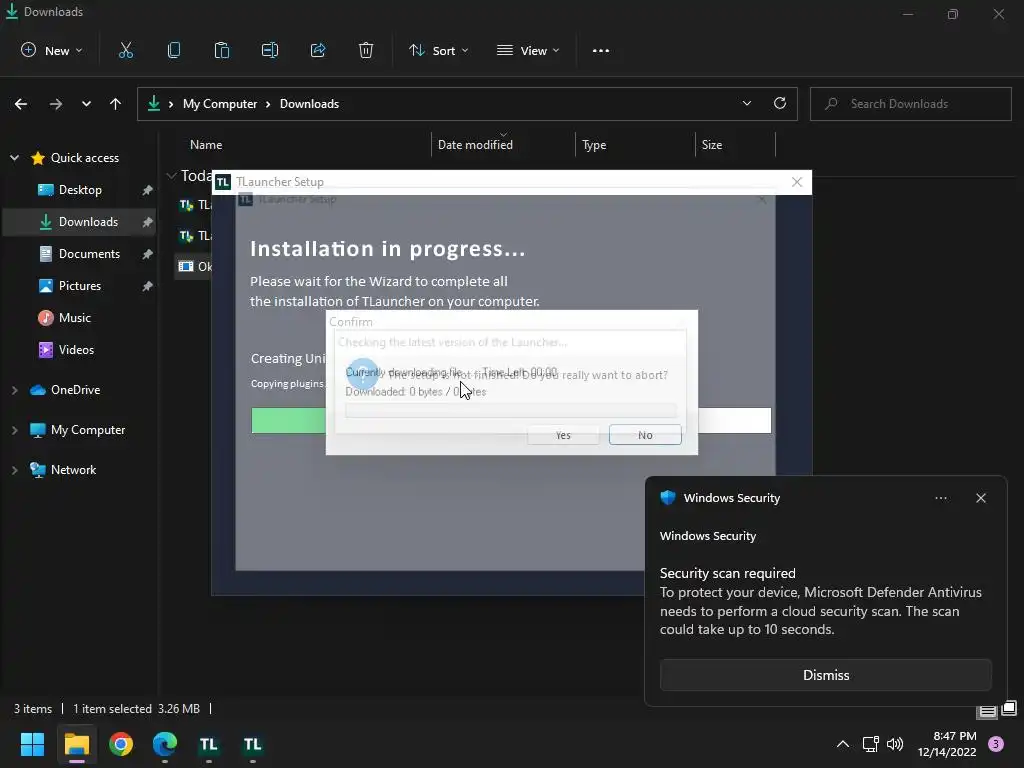Dismiss the Windows Security notification
Image resolution: width=1024 pixels, height=768 pixels.
(x=825, y=675)
